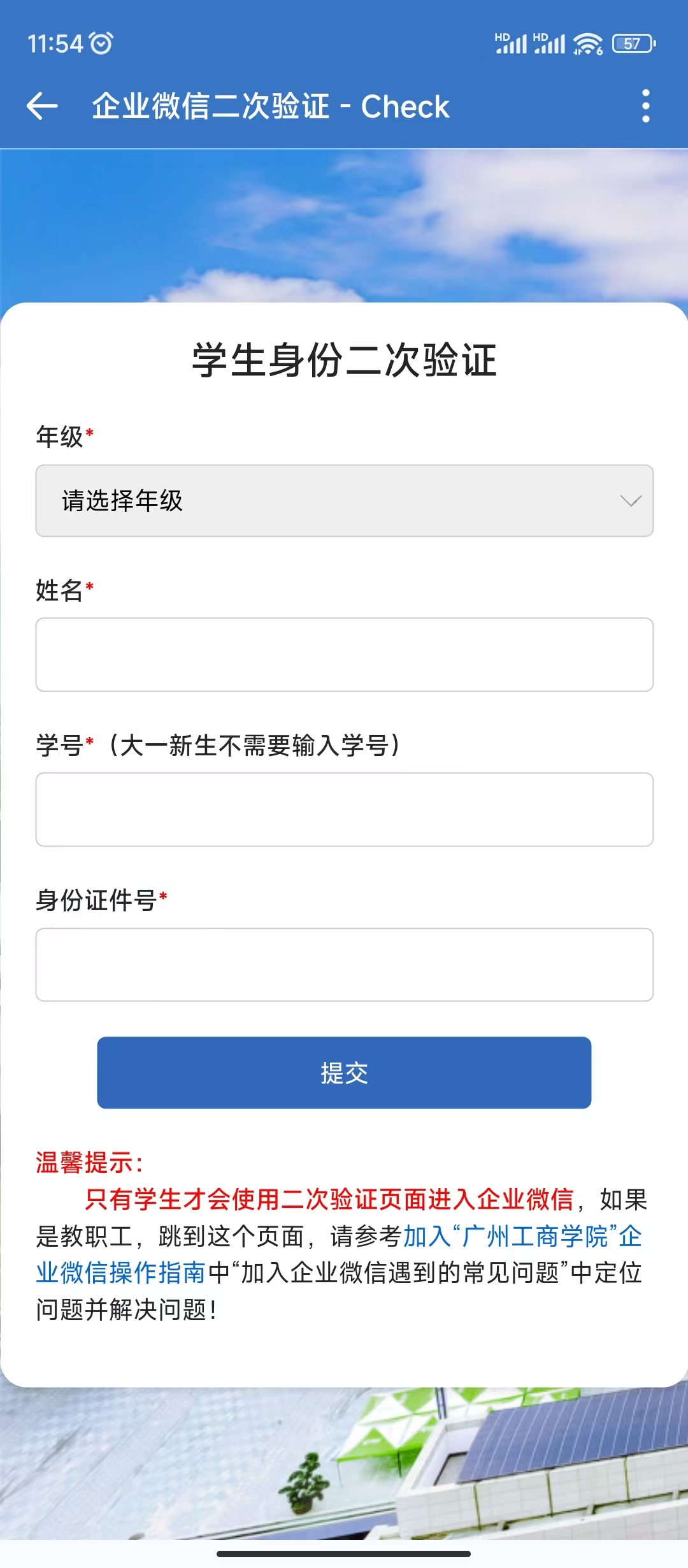
Task: Tap the page title 企业微信二次验证 - Check
Action: [271, 106]
